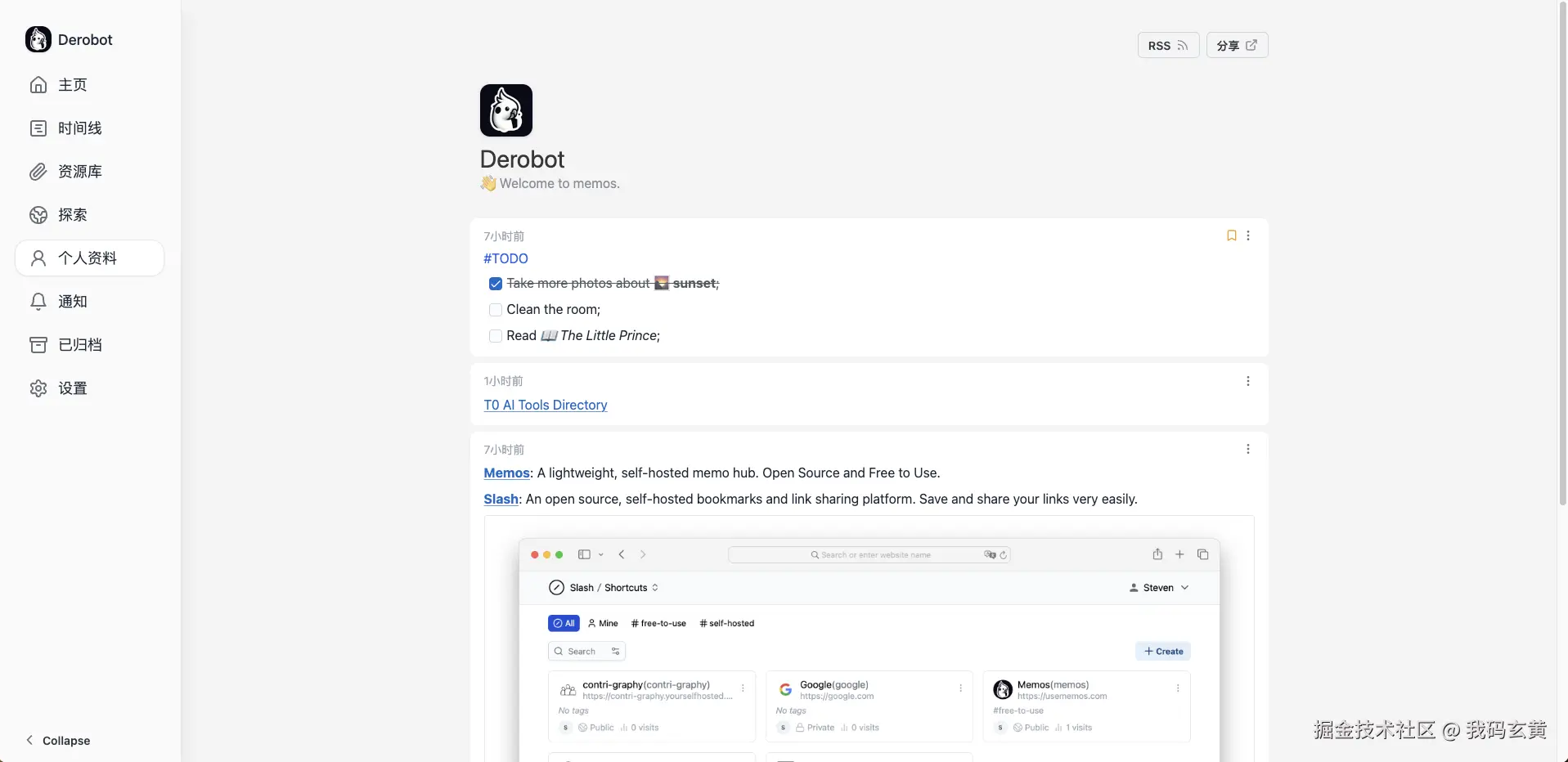Click the Derobot logo in the sidebar

pyautogui.click(x=38, y=39)
